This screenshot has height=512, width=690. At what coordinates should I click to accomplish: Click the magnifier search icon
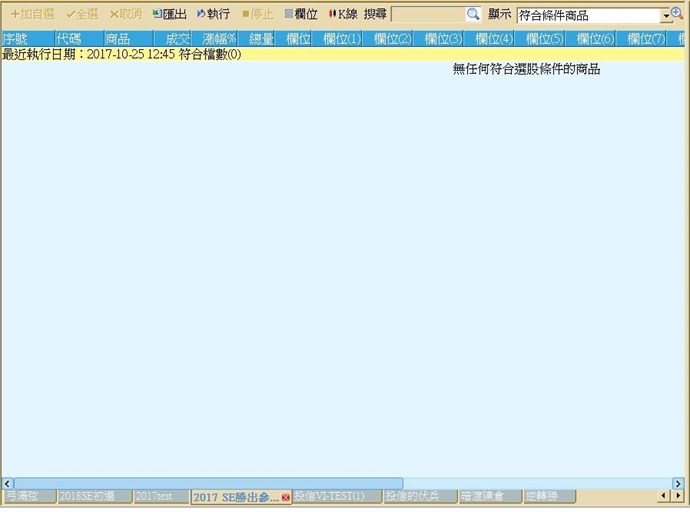coord(473,15)
